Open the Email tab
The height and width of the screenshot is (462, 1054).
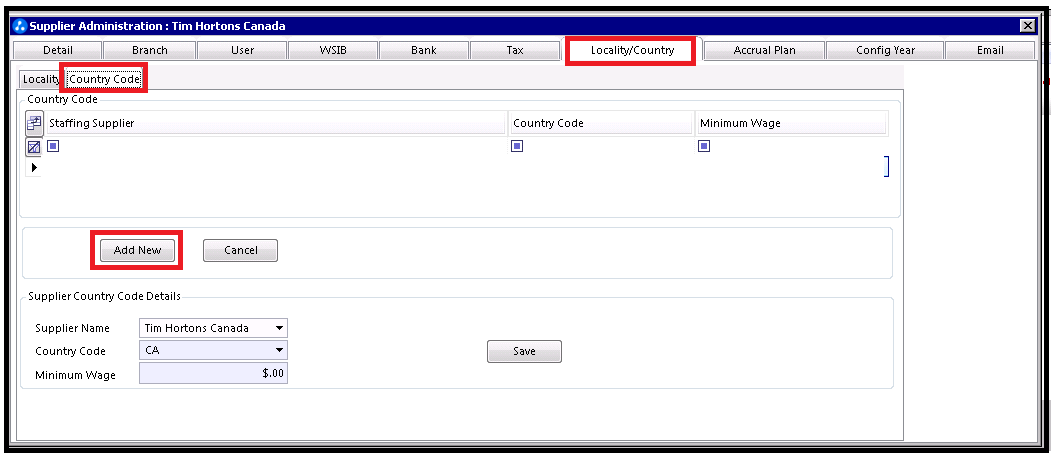tap(990, 50)
